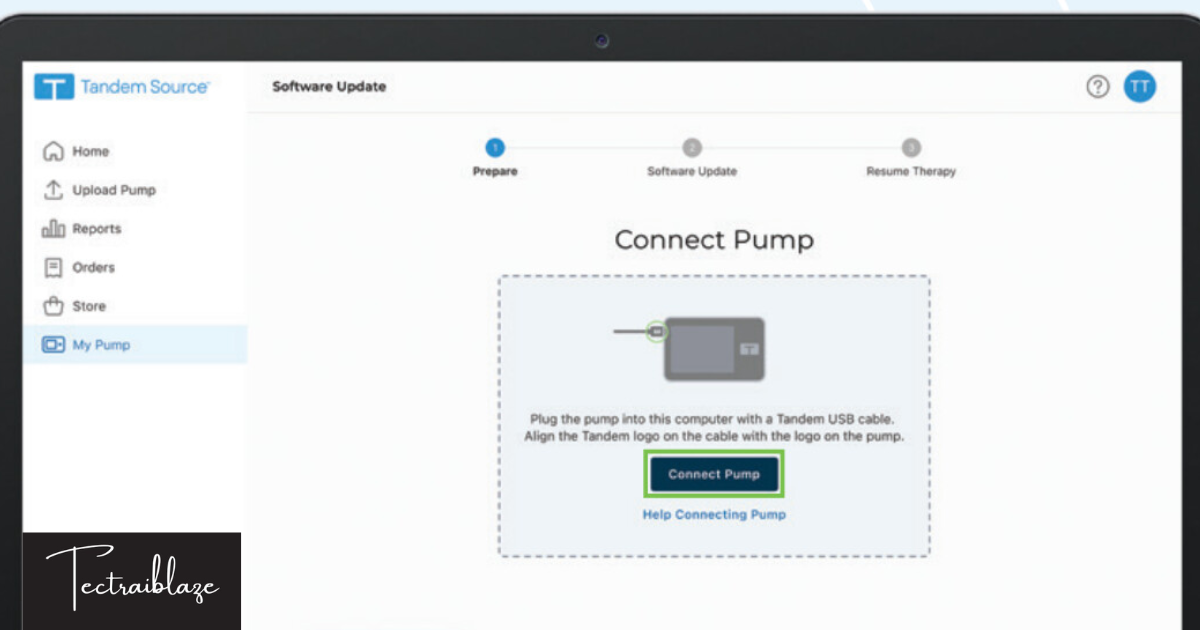Click step 1 Prepare circle
Viewport: 1200px width, 630px height.
click(495, 148)
